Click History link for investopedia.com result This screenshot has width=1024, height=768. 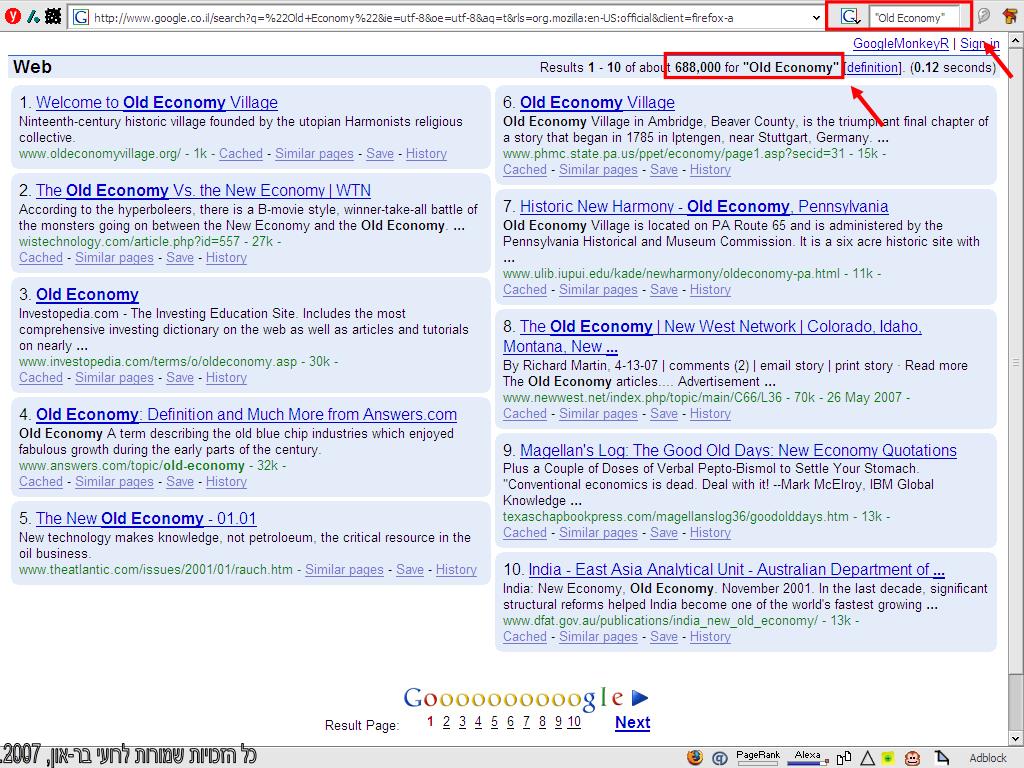226,377
